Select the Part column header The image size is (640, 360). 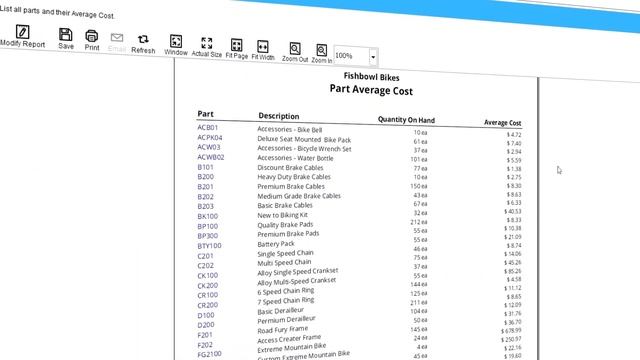[205, 114]
